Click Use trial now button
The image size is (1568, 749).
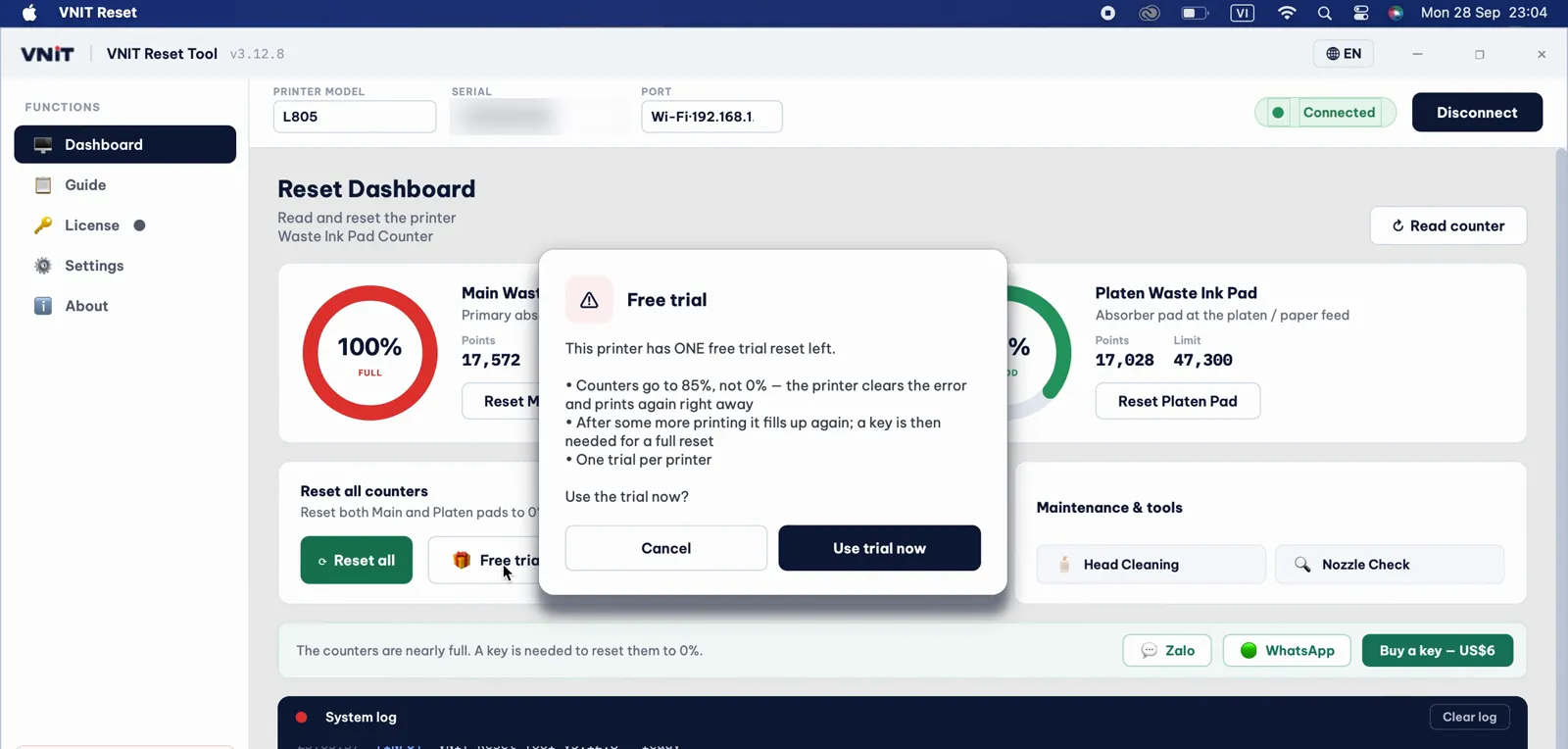879,548
